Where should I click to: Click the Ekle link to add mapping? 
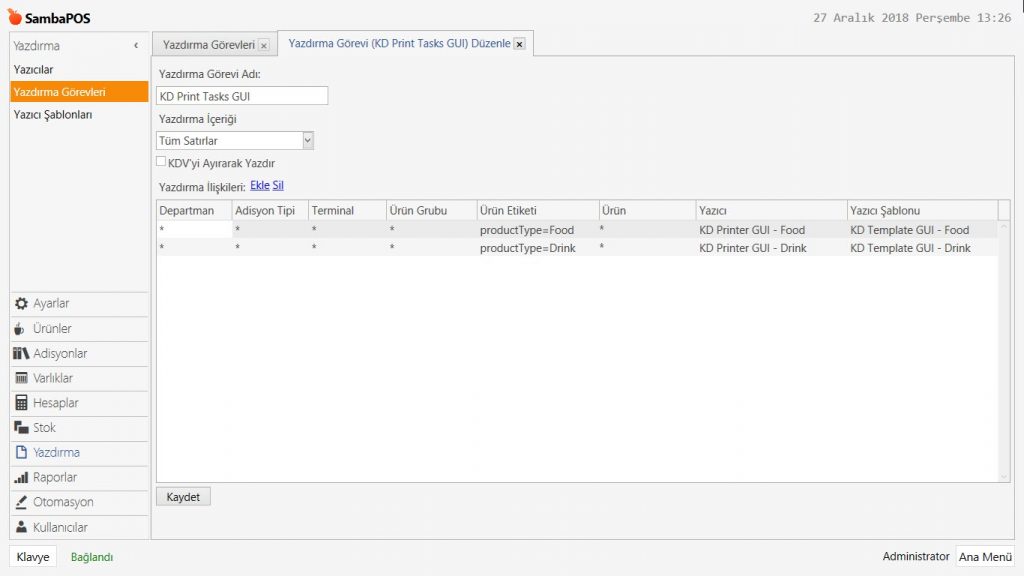pos(259,186)
